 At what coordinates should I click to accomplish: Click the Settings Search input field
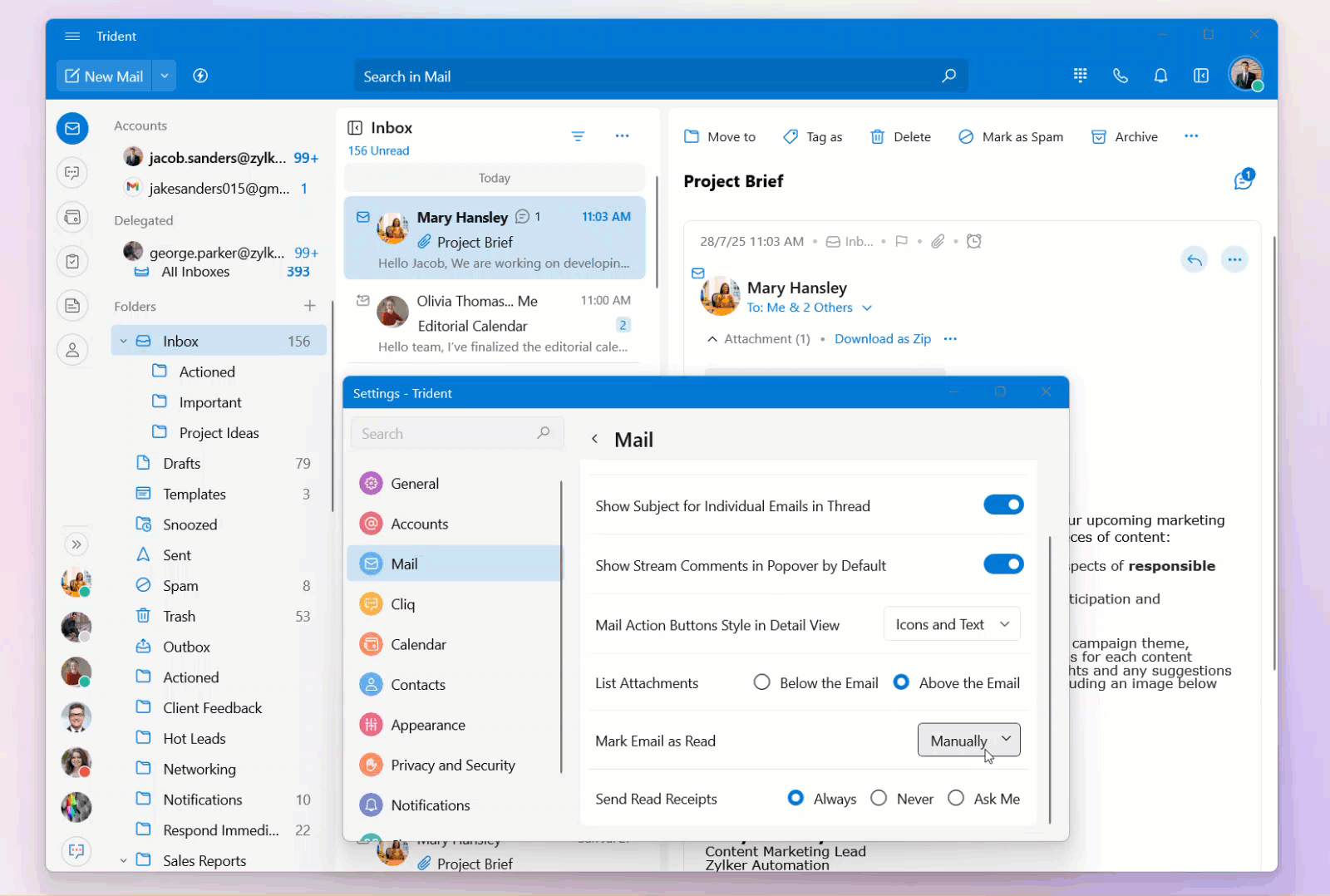pos(456,434)
